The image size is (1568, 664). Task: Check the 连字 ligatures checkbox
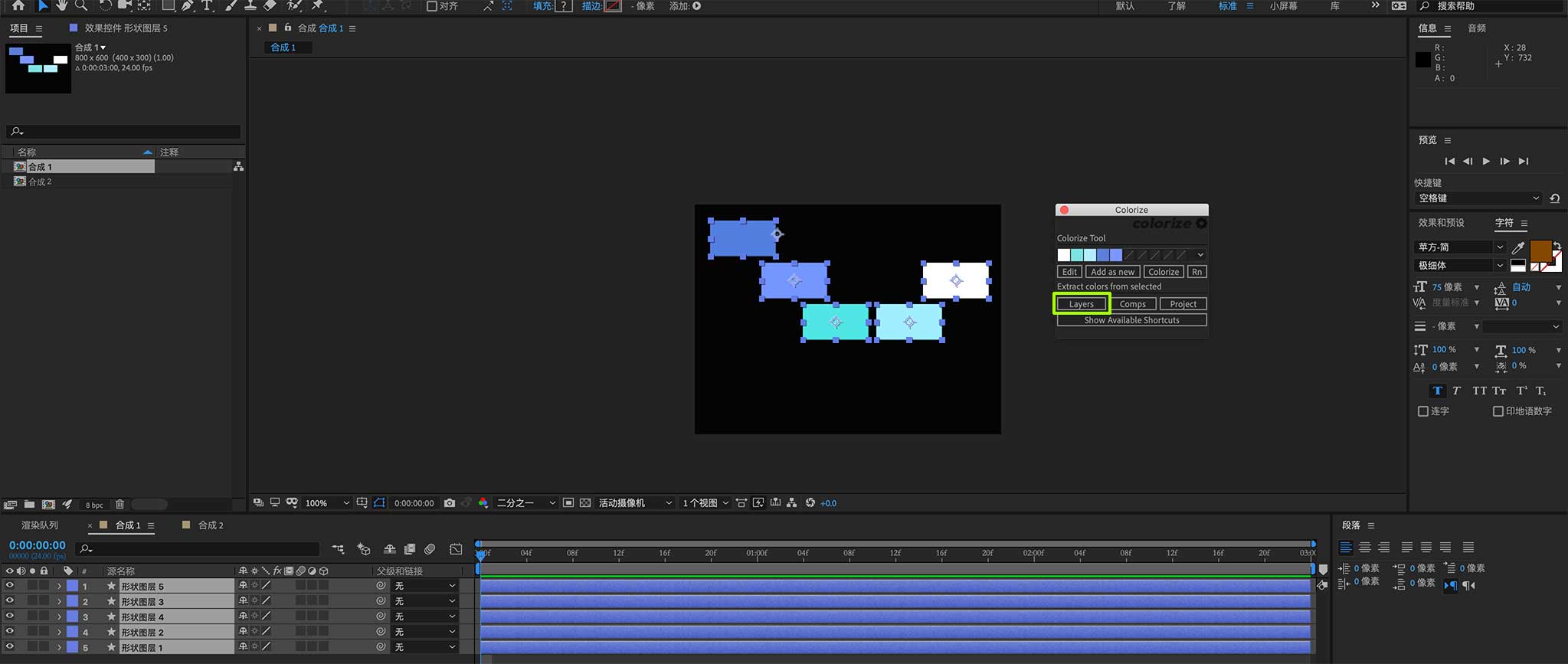1423,411
